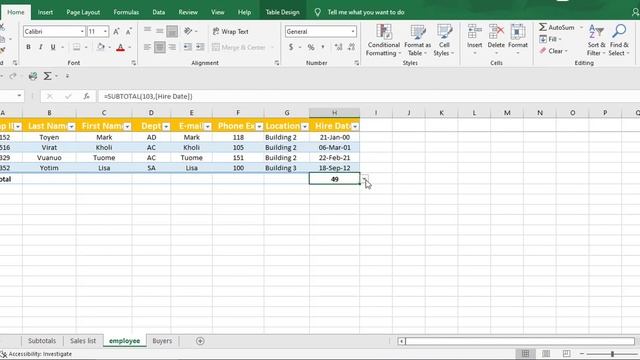Click AutoSum button

(x=557, y=27)
